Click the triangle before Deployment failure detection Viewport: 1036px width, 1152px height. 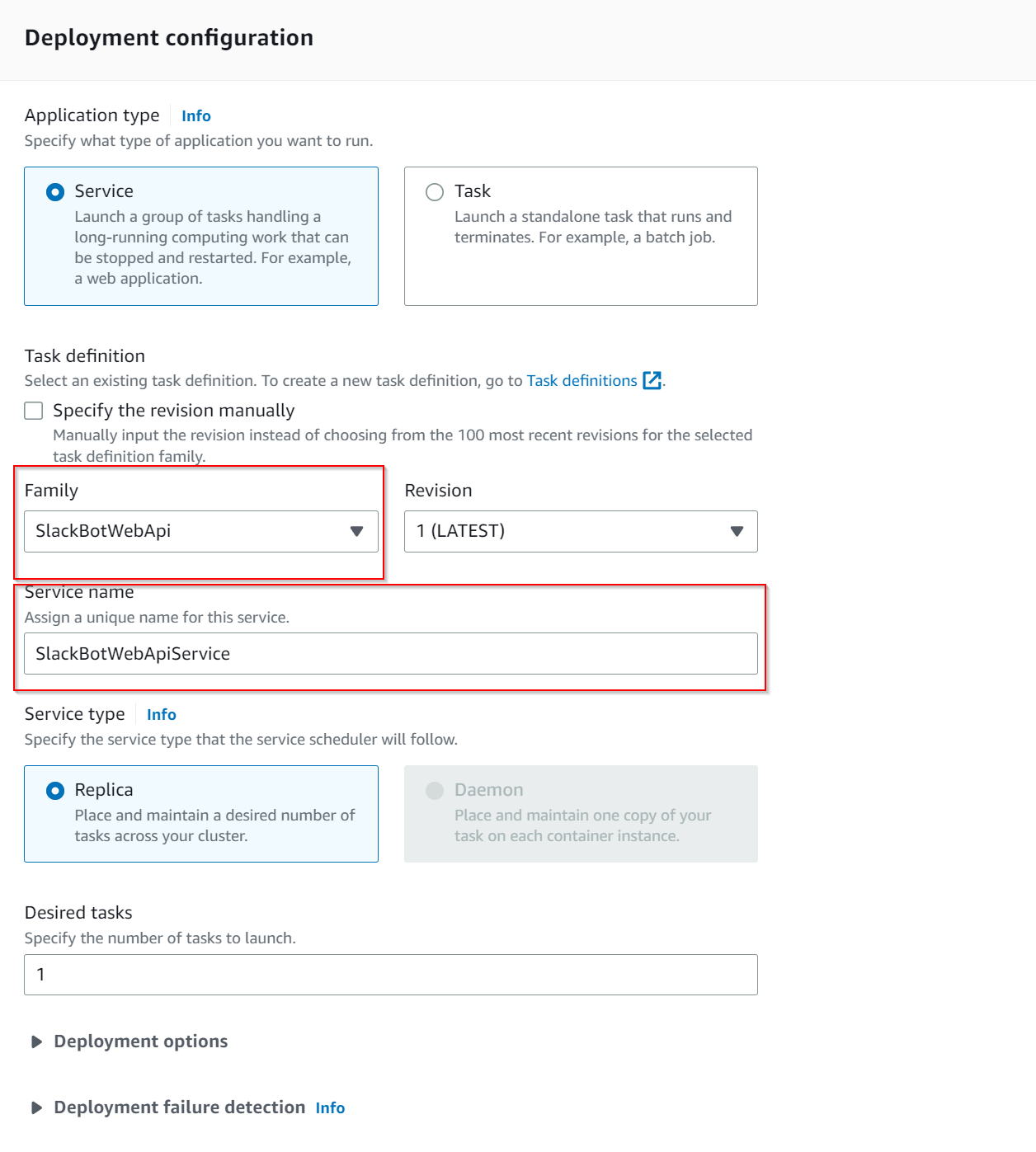click(x=35, y=1107)
